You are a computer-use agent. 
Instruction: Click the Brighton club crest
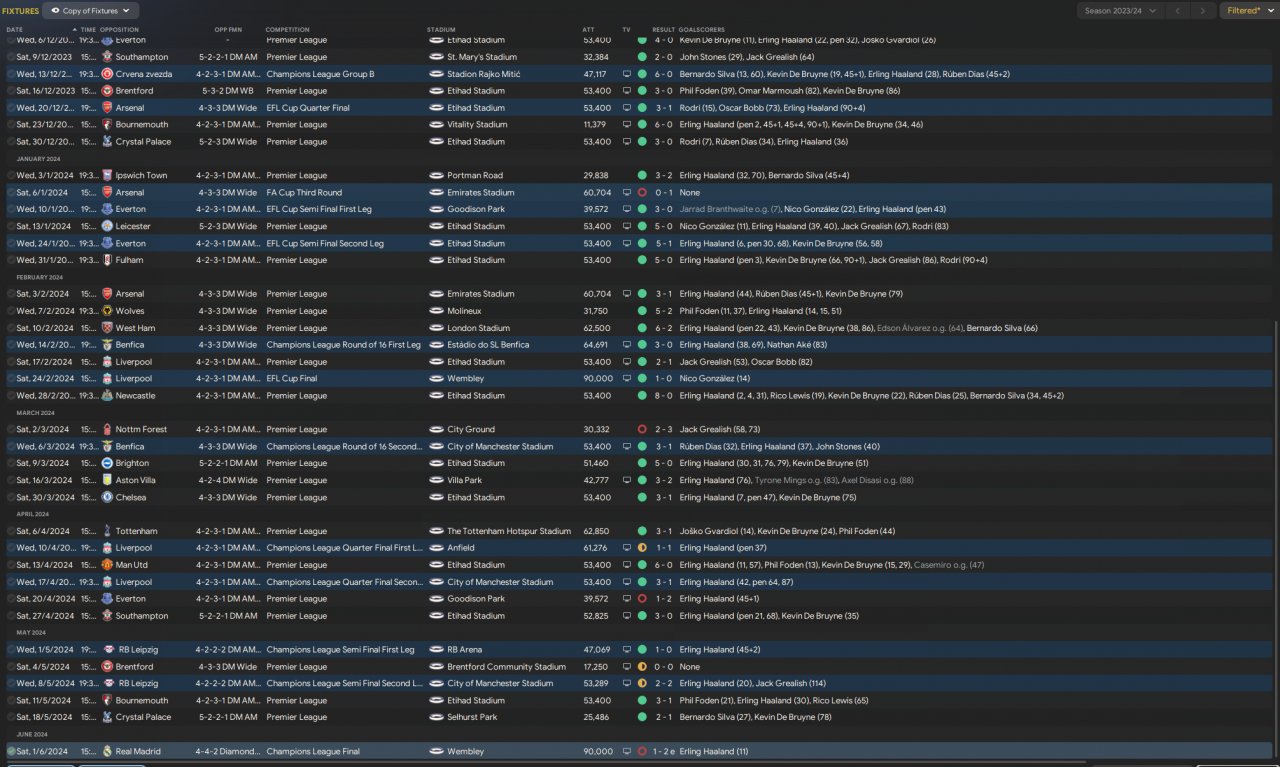107,463
